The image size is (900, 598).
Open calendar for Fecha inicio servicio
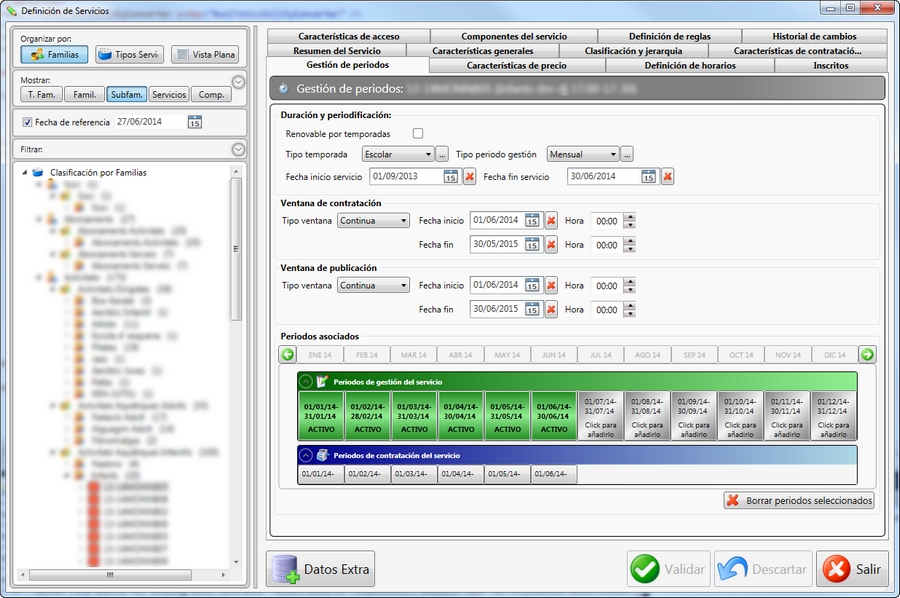coord(451,177)
